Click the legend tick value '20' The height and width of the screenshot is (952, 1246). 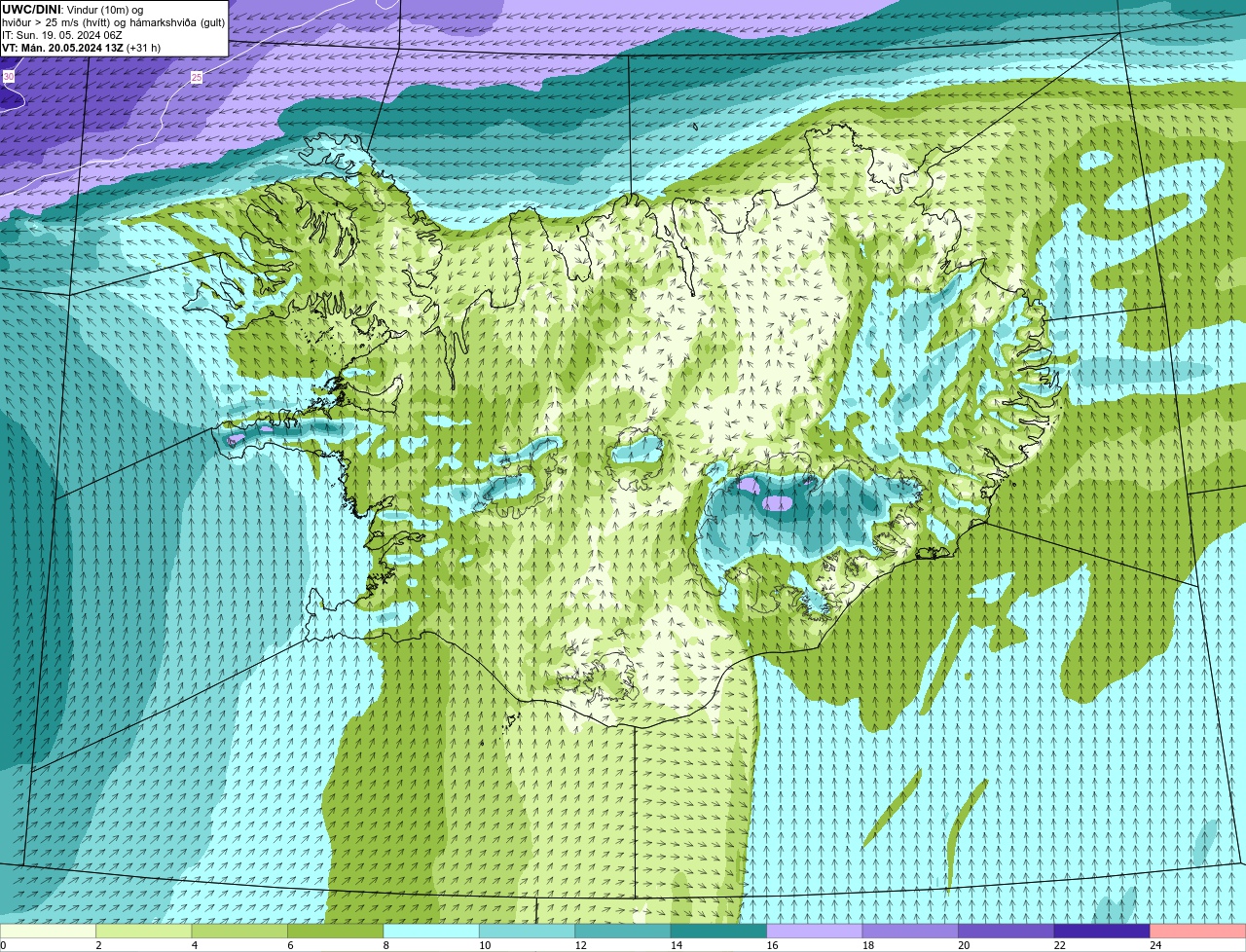point(964,945)
